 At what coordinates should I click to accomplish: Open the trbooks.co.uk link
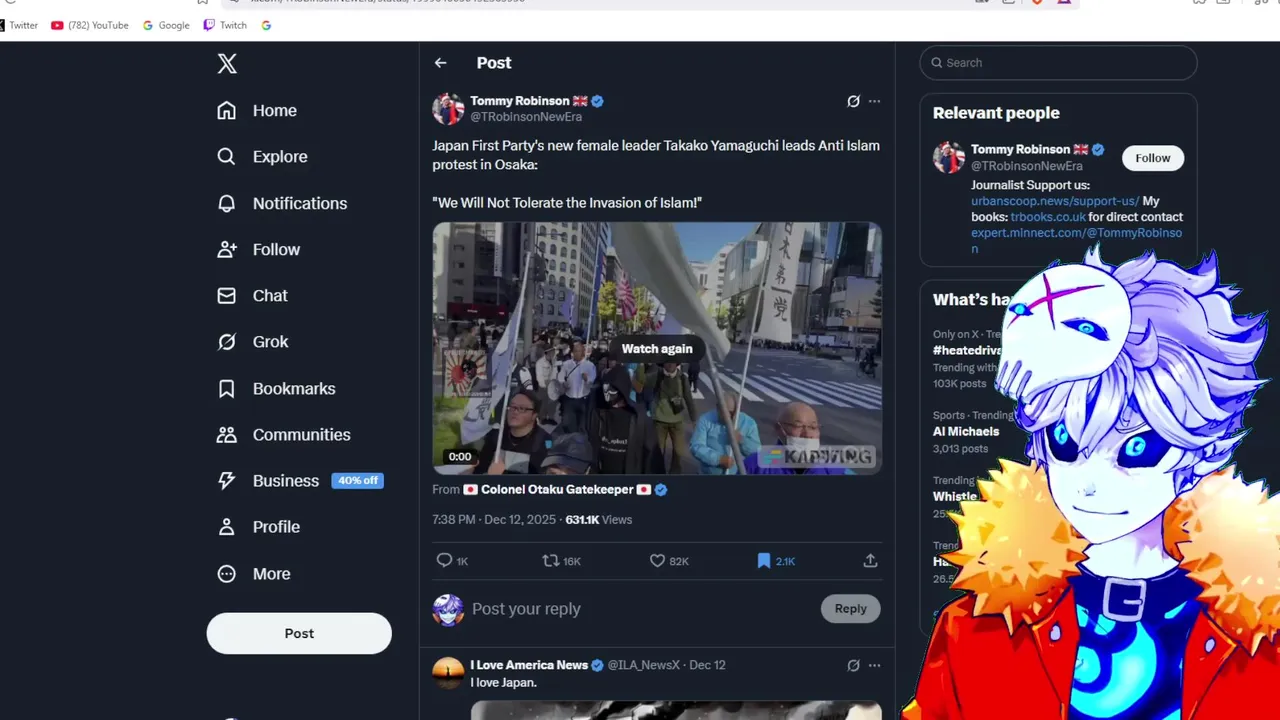[x=1048, y=217]
